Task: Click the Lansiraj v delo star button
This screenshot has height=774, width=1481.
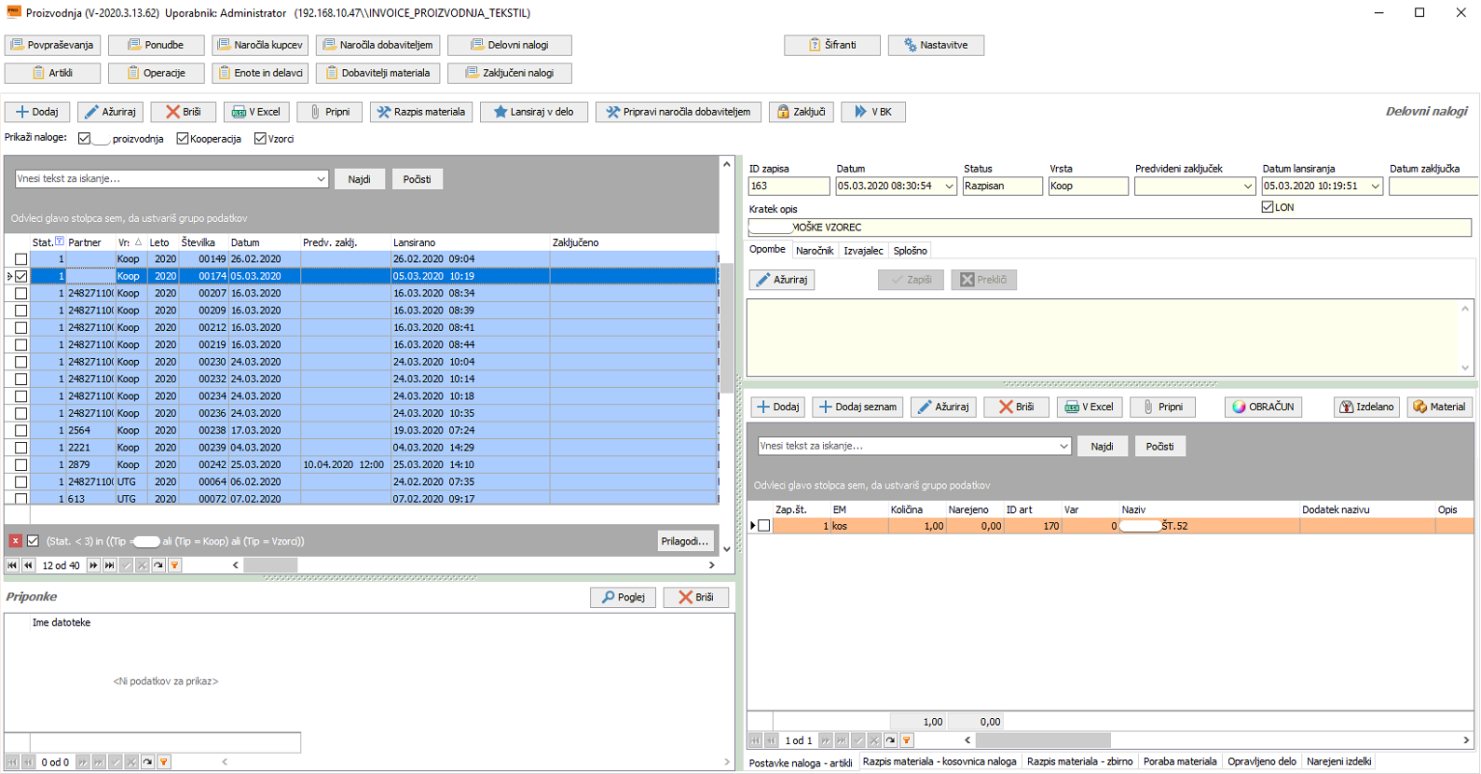Action: click(535, 112)
